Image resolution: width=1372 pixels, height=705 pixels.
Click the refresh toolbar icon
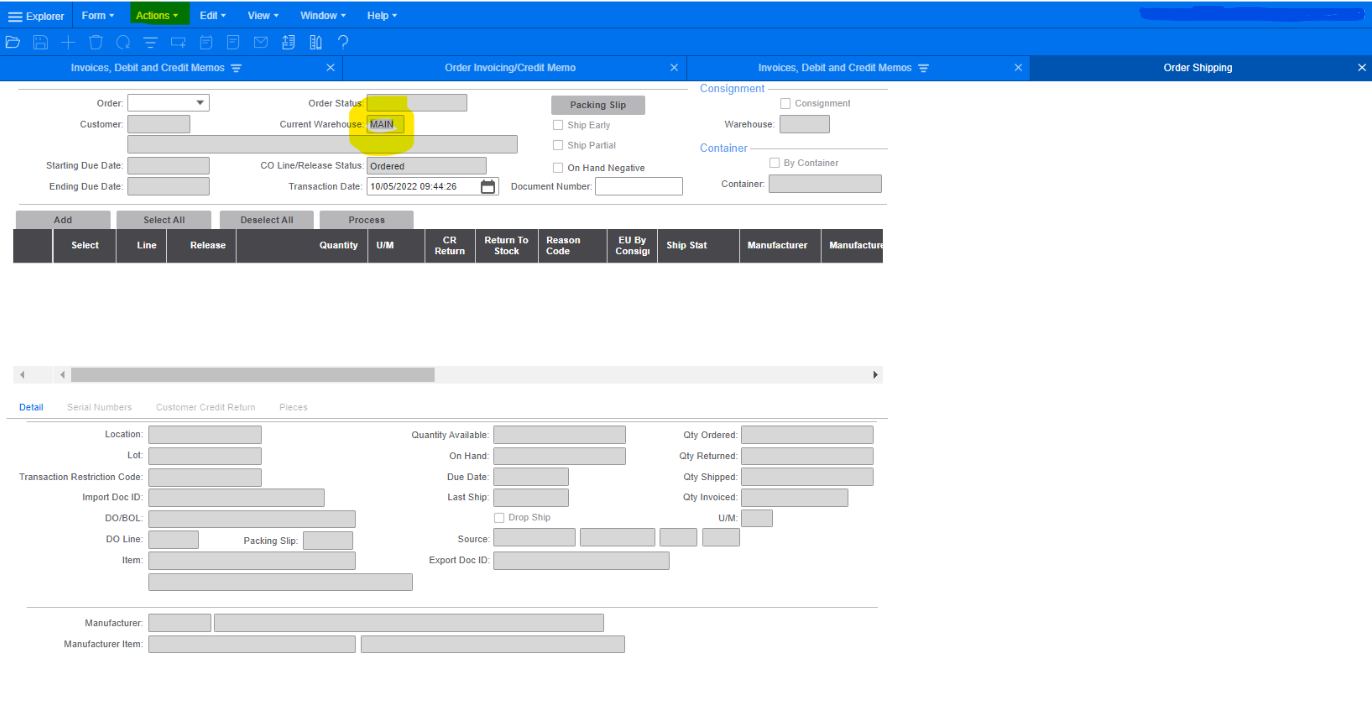123,42
